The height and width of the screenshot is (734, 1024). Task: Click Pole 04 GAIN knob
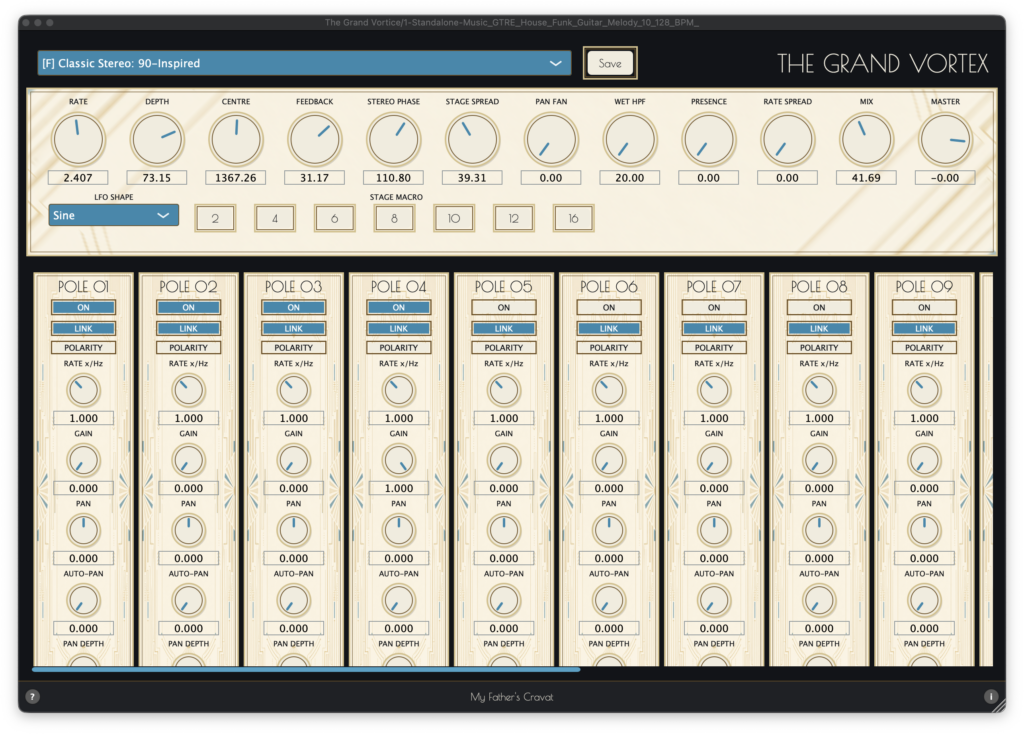(x=399, y=460)
